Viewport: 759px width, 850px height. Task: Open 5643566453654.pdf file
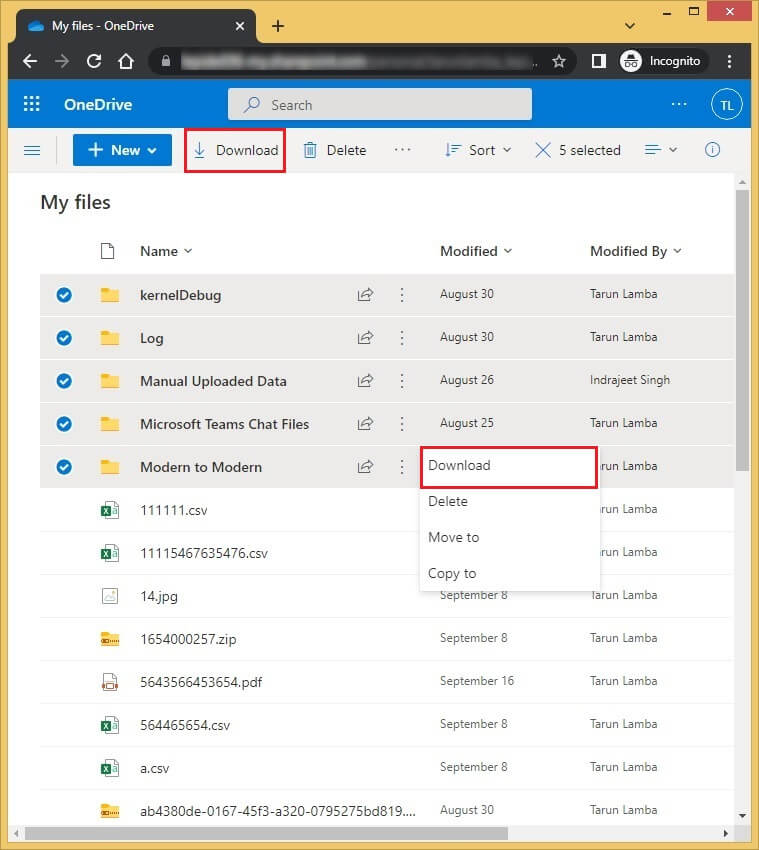(x=201, y=682)
